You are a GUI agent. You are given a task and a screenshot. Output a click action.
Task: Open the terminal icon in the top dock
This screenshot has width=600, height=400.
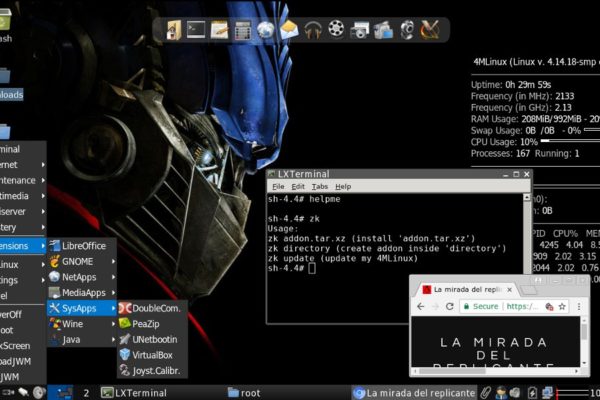point(196,29)
